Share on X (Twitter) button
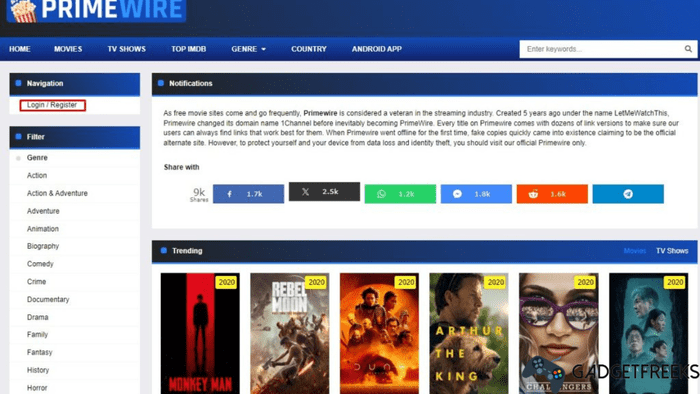Viewport: 700px width, 394px height. tap(324, 191)
